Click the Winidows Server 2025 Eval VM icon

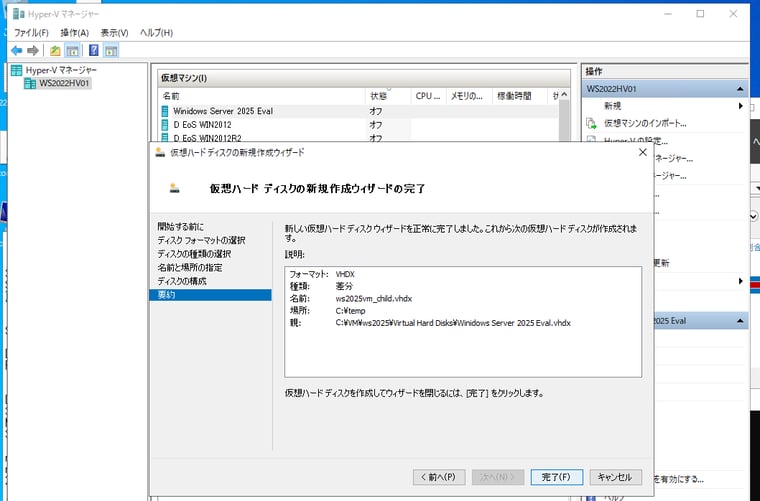(165, 111)
